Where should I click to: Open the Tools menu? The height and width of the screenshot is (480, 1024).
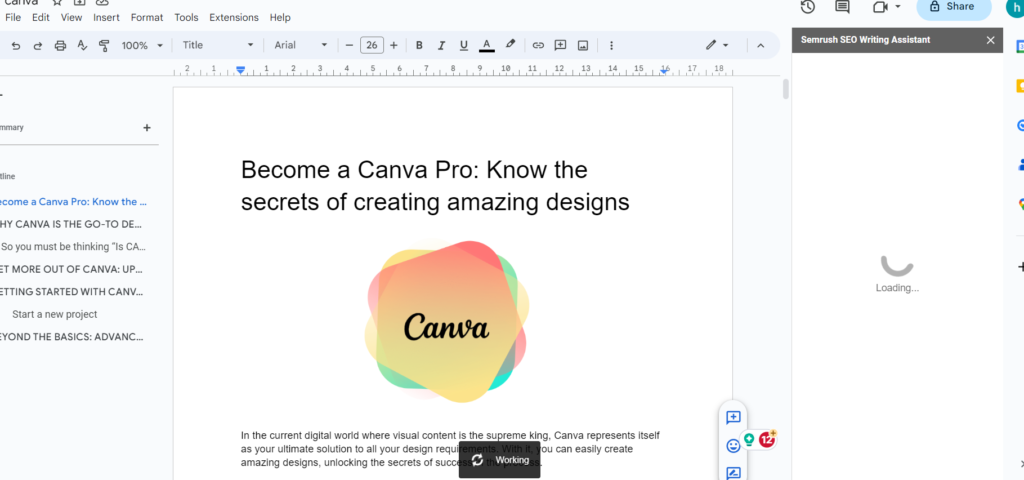[x=186, y=18]
